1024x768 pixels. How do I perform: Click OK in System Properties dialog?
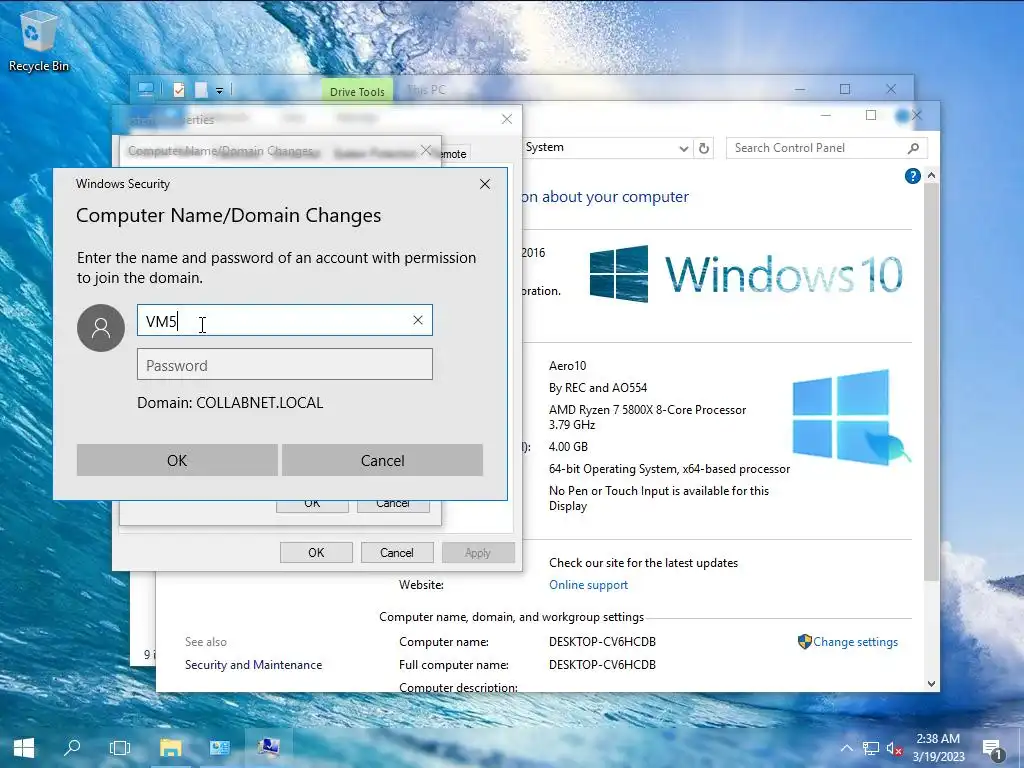[316, 552]
